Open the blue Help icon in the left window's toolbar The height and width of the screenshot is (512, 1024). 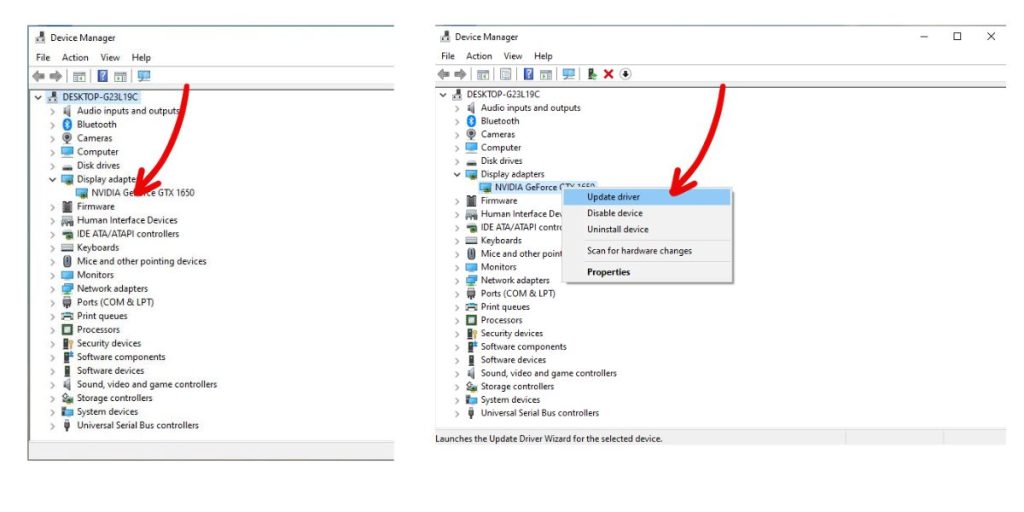(x=103, y=76)
